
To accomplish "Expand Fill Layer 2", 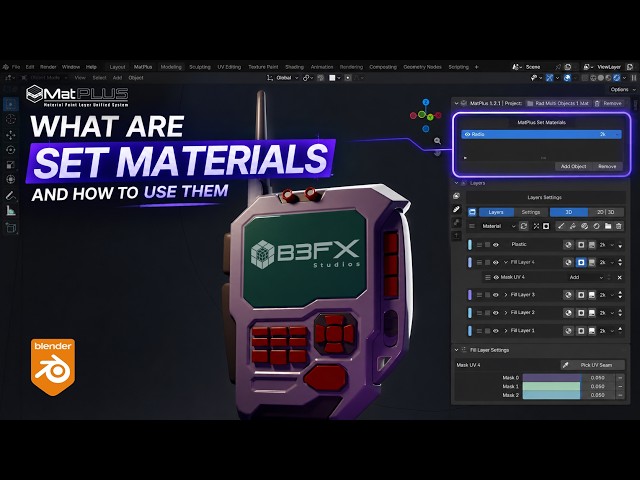I will point(506,313).
